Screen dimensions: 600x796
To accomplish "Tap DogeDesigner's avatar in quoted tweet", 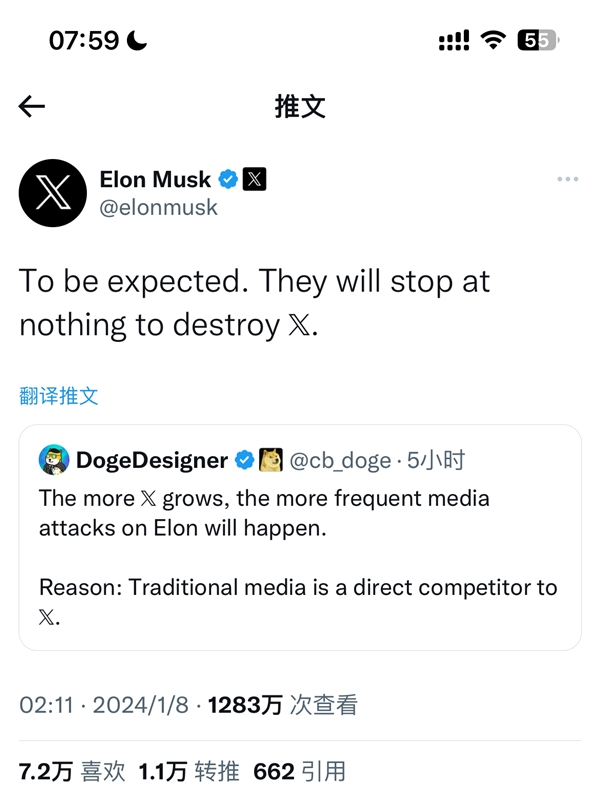I will [x=54, y=460].
